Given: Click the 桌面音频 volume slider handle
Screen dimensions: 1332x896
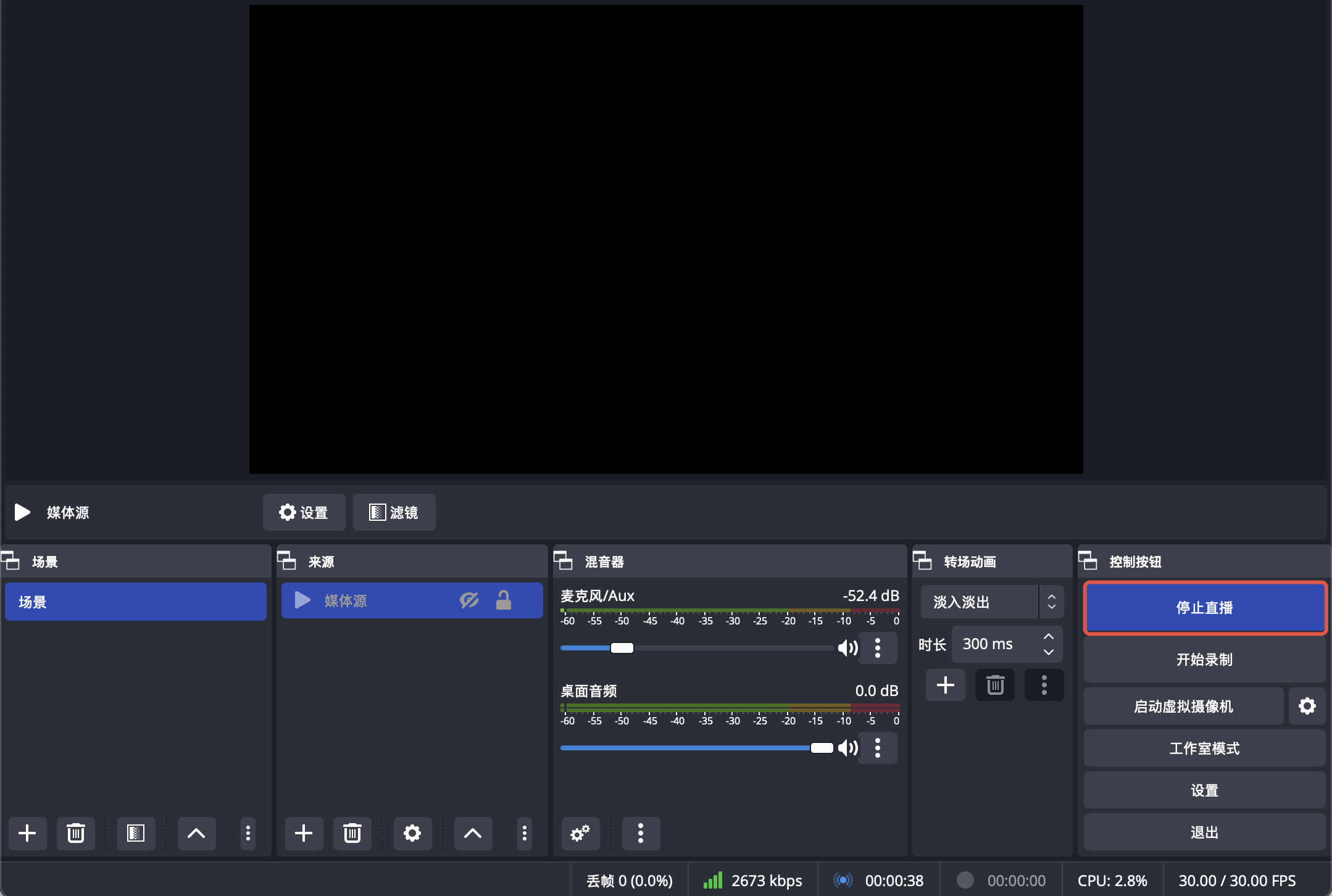Looking at the screenshot, I should tap(822, 748).
